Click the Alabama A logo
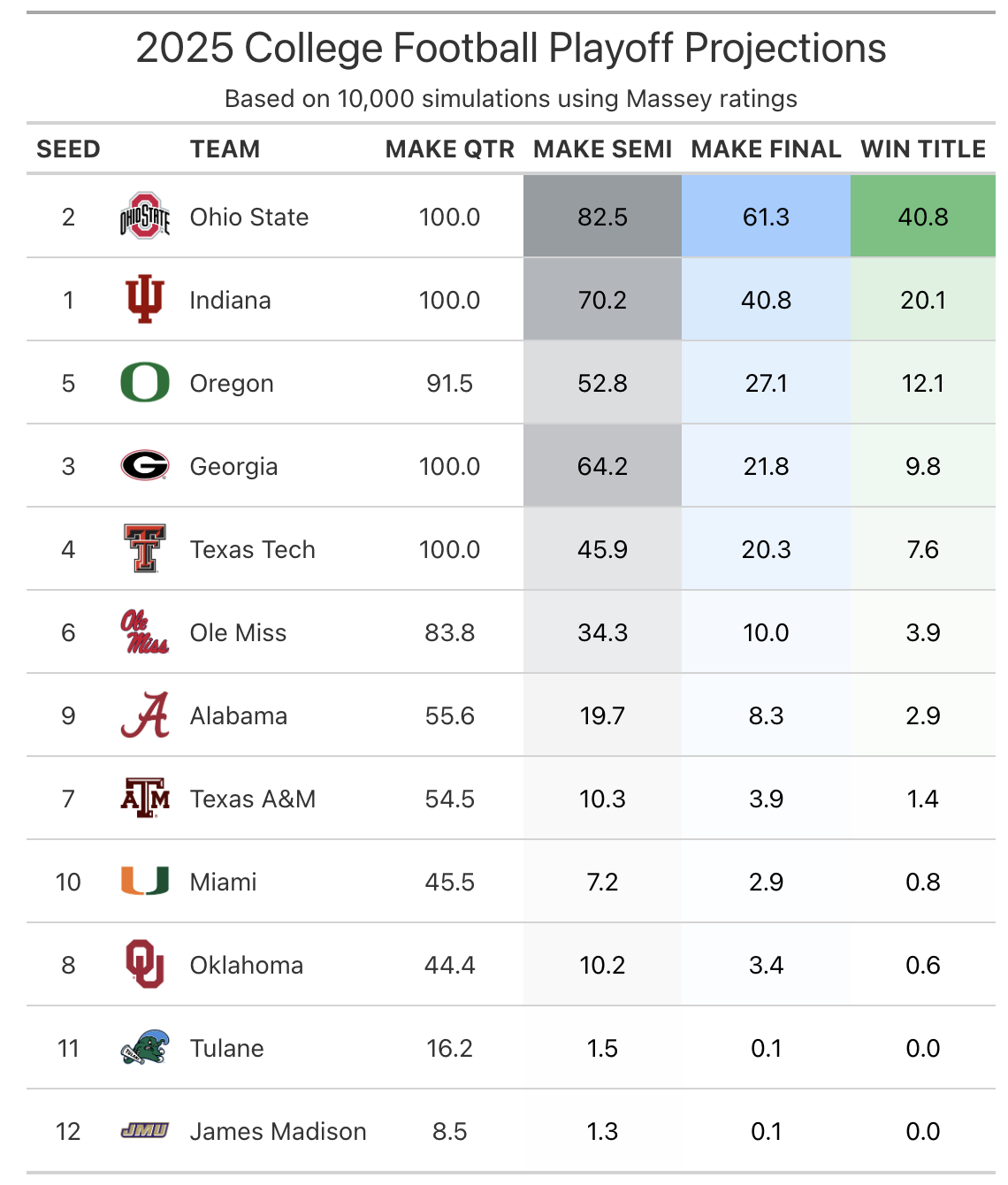 point(144,715)
